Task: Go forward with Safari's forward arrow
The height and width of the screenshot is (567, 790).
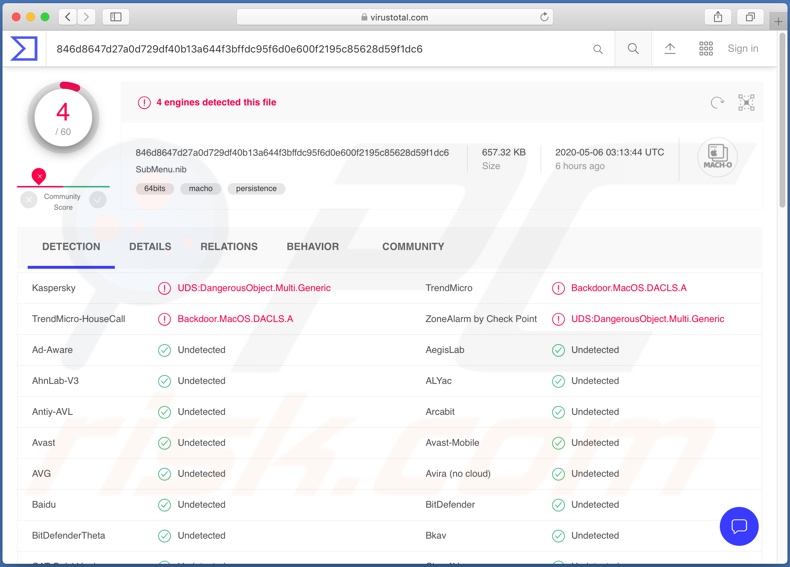Action: coord(86,17)
